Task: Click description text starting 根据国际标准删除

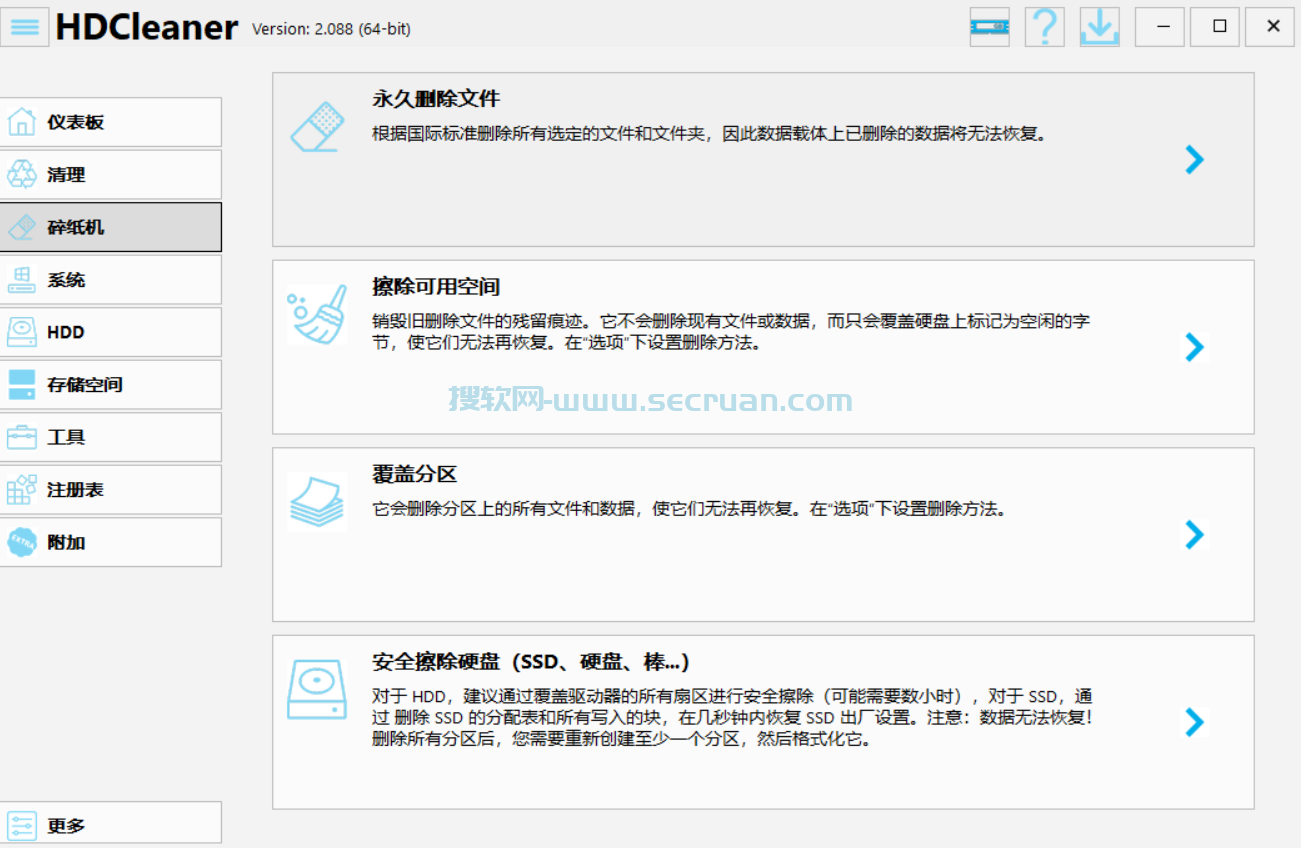Action: coord(711,133)
